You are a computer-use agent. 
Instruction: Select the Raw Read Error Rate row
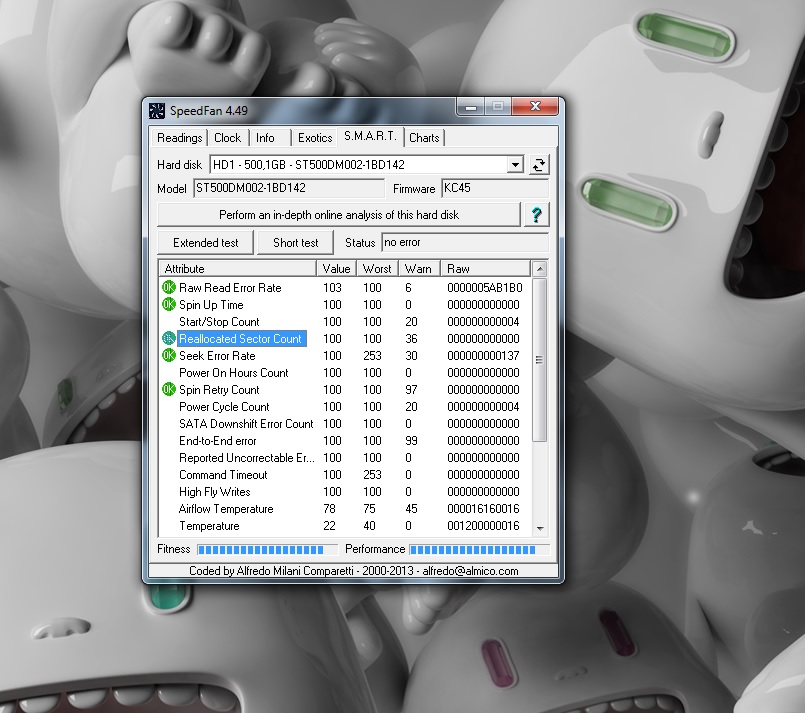pos(344,287)
